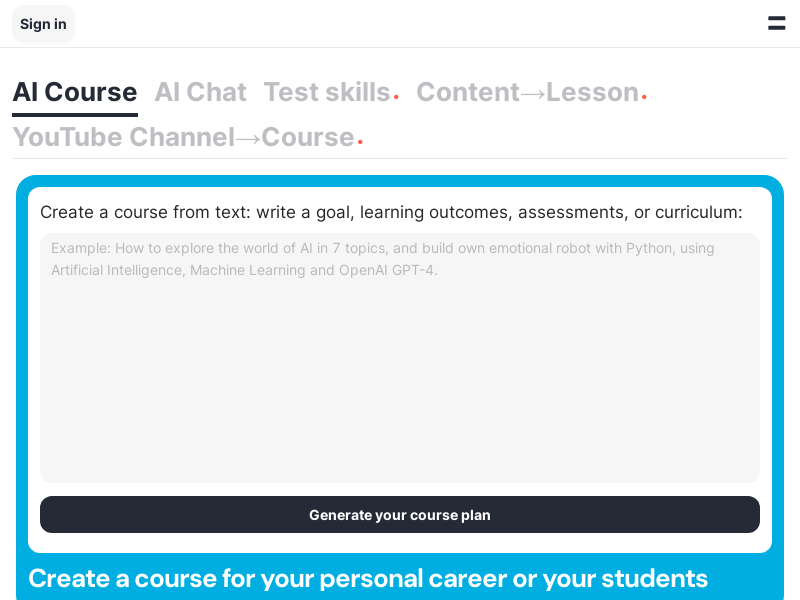Open the hamburger menu icon
The height and width of the screenshot is (600, 800).
click(x=776, y=23)
